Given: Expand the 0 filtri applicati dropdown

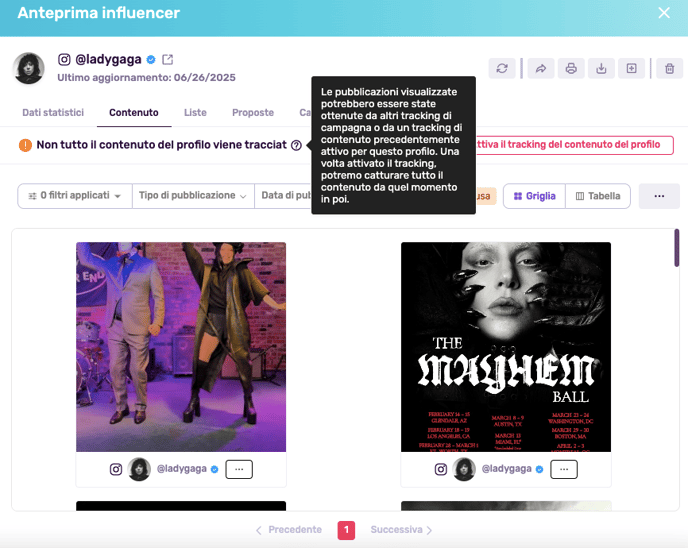Looking at the screenshot, I should 75,196.
